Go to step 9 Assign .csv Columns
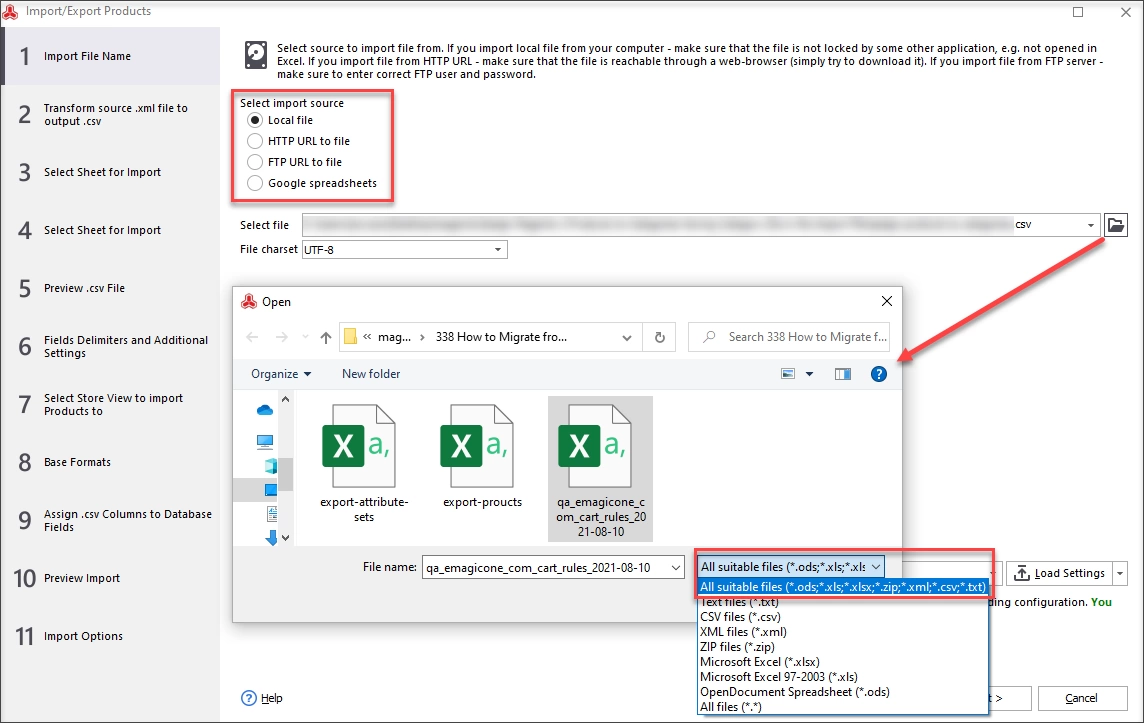 coord(111,520)
